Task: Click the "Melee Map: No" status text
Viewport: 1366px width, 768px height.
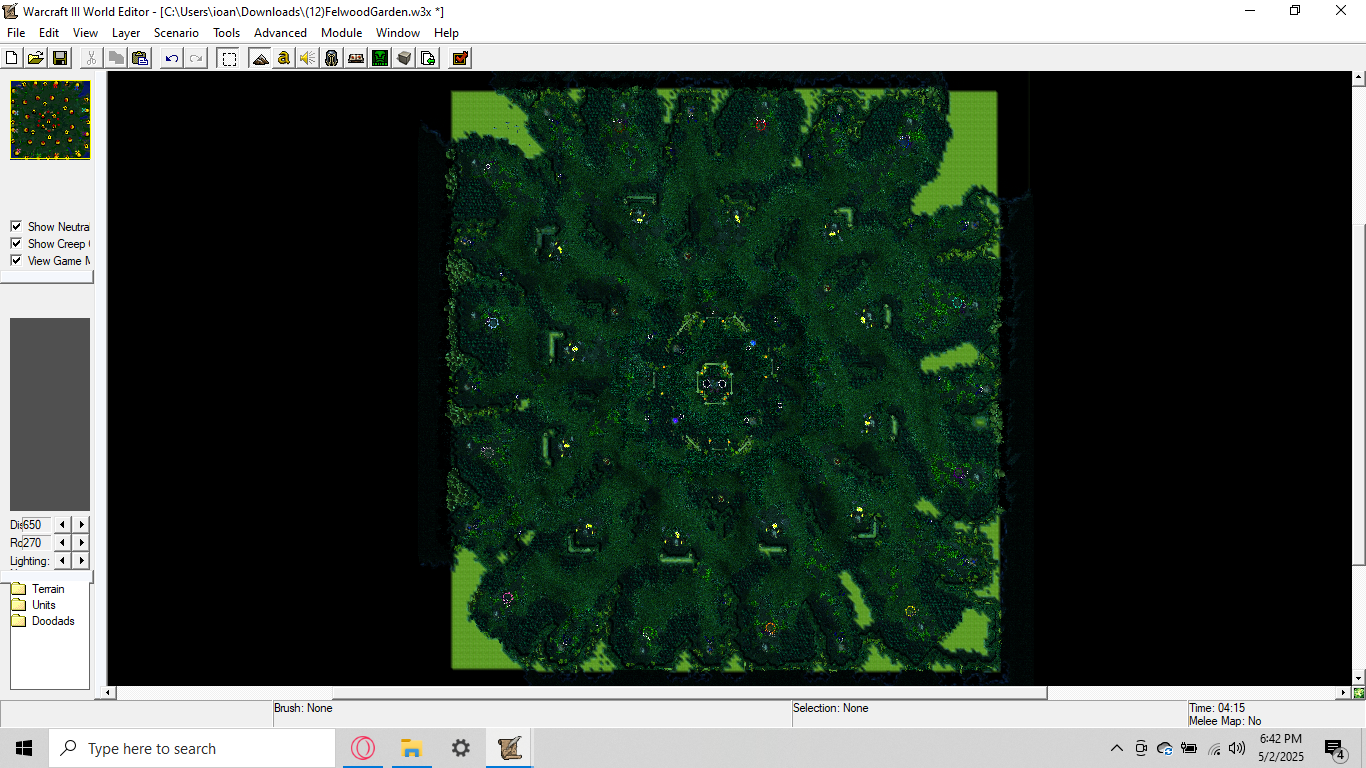Action: [x=1225, y=721]
